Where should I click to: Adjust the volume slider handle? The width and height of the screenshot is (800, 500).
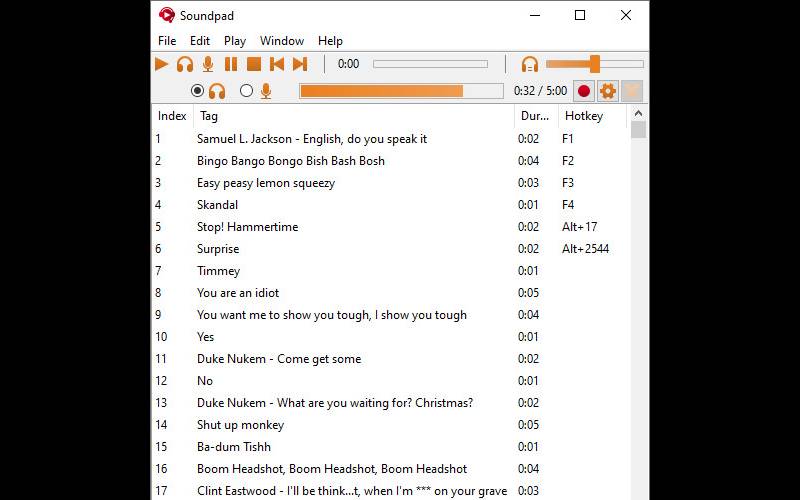(594, 64)
